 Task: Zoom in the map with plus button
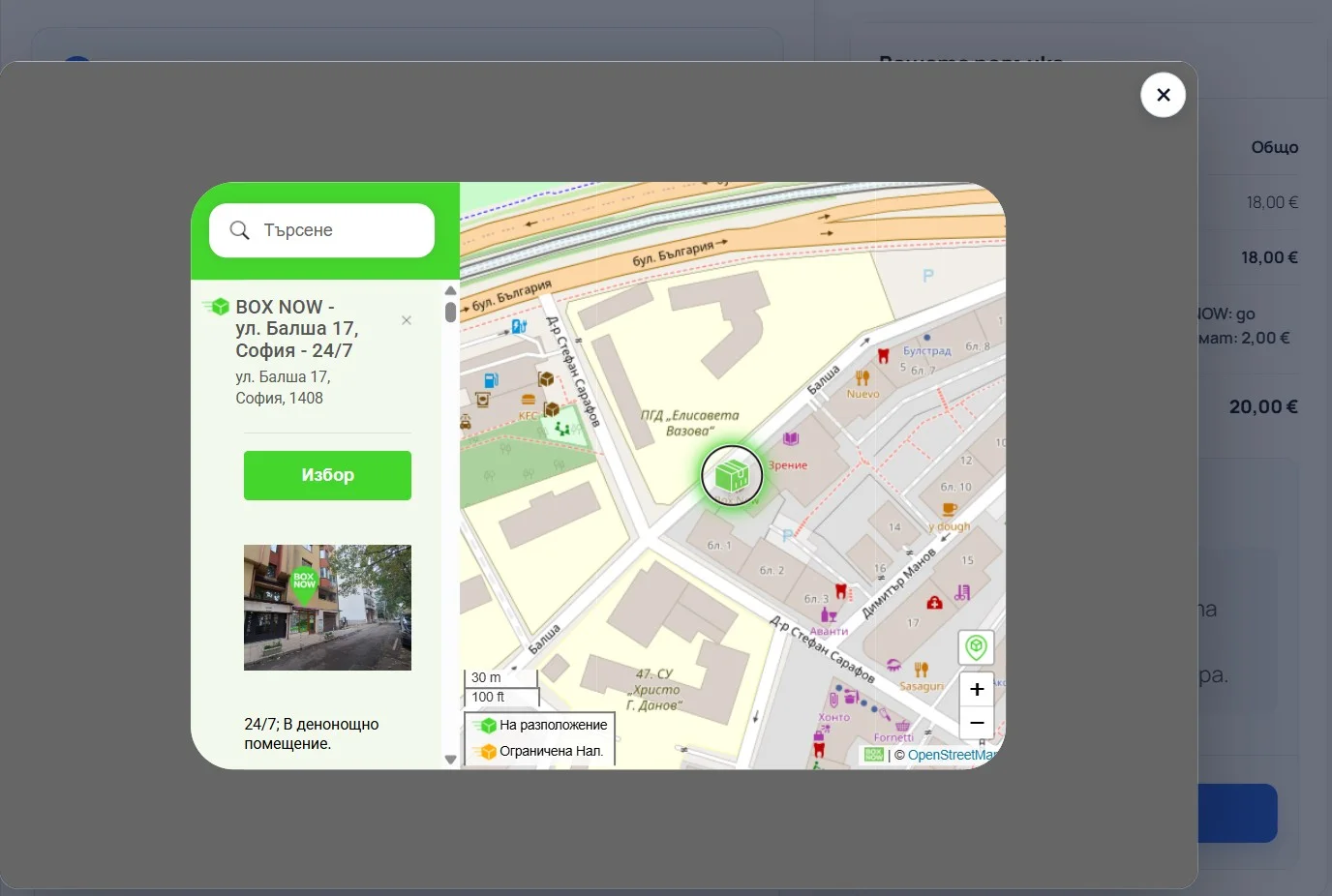[977, 689]
